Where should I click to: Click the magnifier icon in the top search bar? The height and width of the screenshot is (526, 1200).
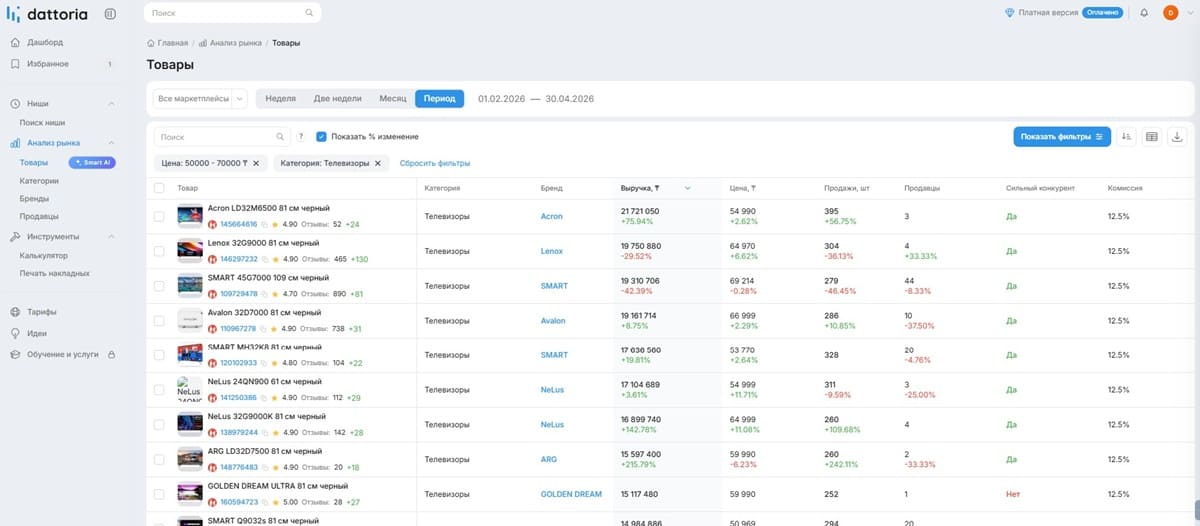[309, 13]
